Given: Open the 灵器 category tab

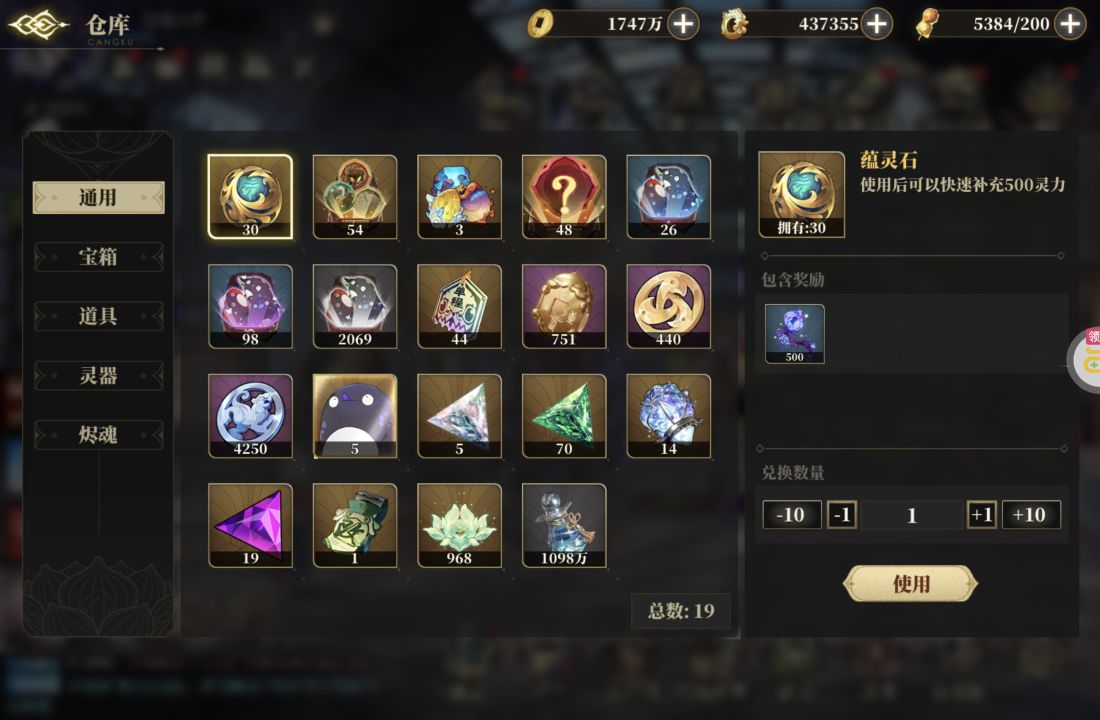Looking at the screenshot, I should [x=98, y=375].
